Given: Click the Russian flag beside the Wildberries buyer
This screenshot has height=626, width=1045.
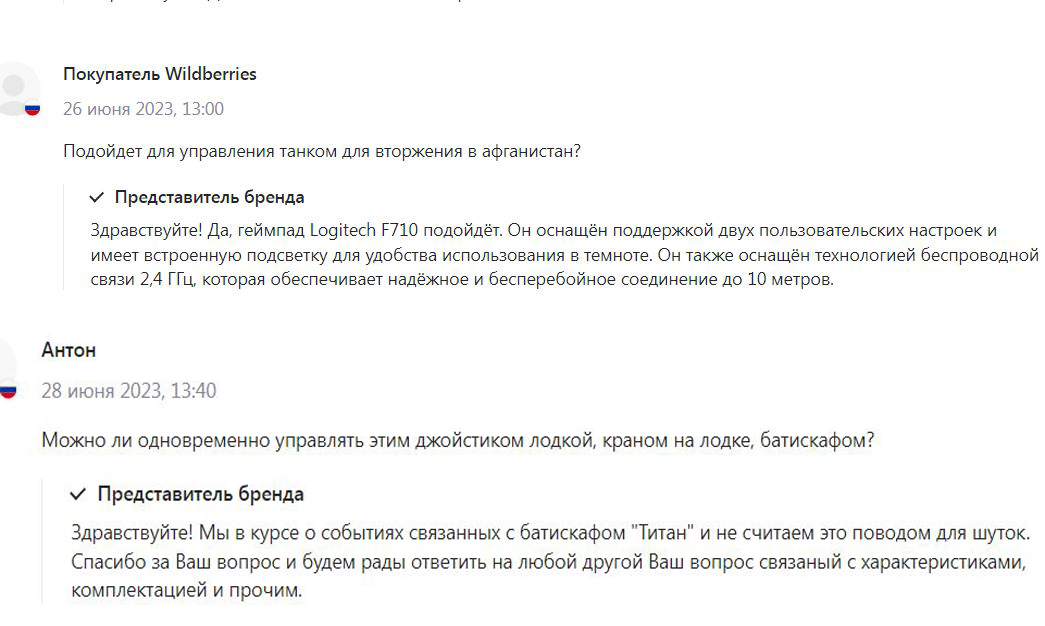Looking at the screenshot, I should point(33,109).
